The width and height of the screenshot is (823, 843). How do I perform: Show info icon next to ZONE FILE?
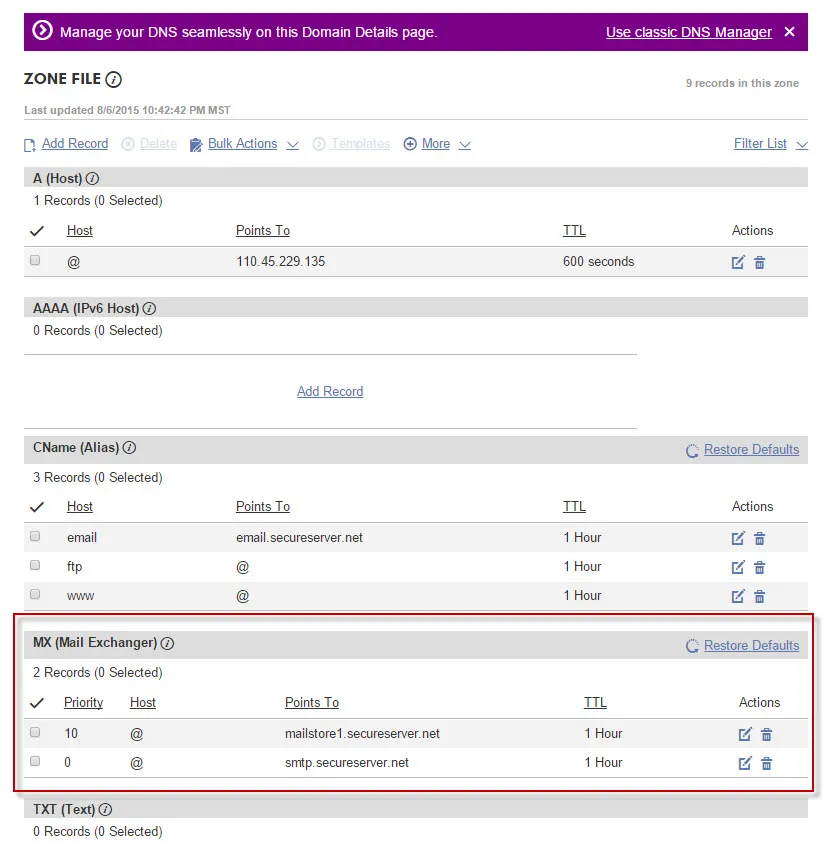(x=114, y=80)
